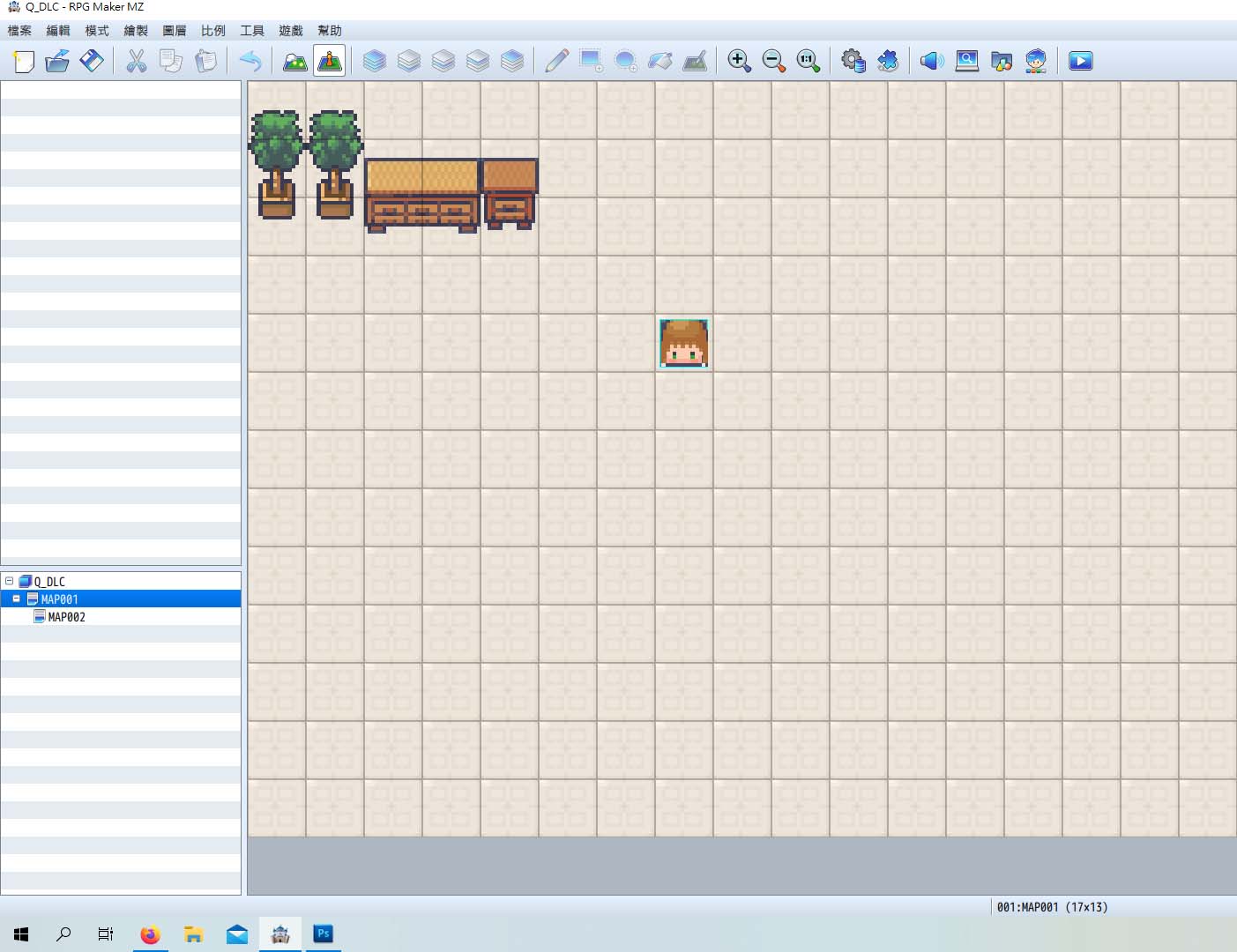Undo the last action with the arrow icon
Image resolution: width=1237 pixels, height=952 pixels.
250,61
